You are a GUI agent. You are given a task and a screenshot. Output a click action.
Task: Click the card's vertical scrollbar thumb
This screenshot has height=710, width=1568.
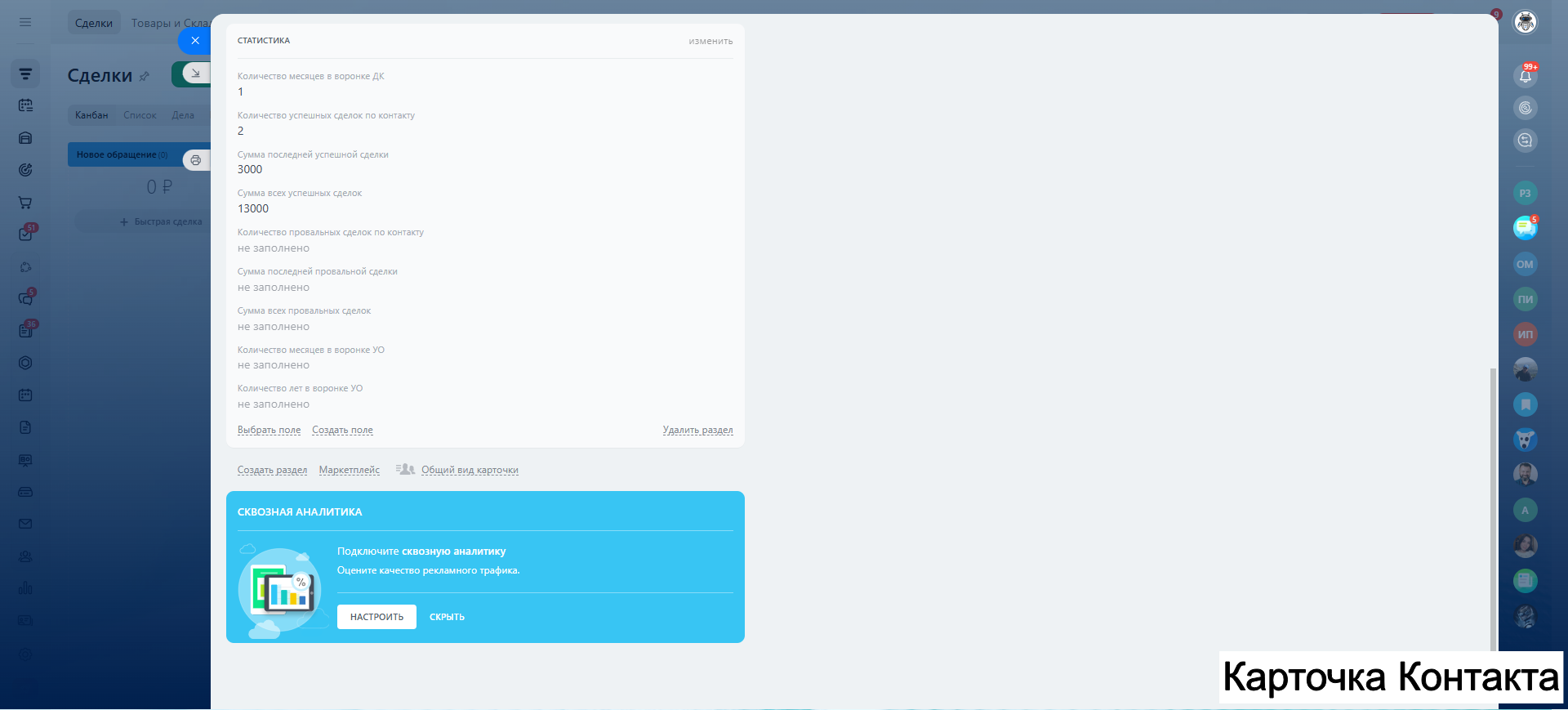pyautogui.click(x=1493, y=508)
